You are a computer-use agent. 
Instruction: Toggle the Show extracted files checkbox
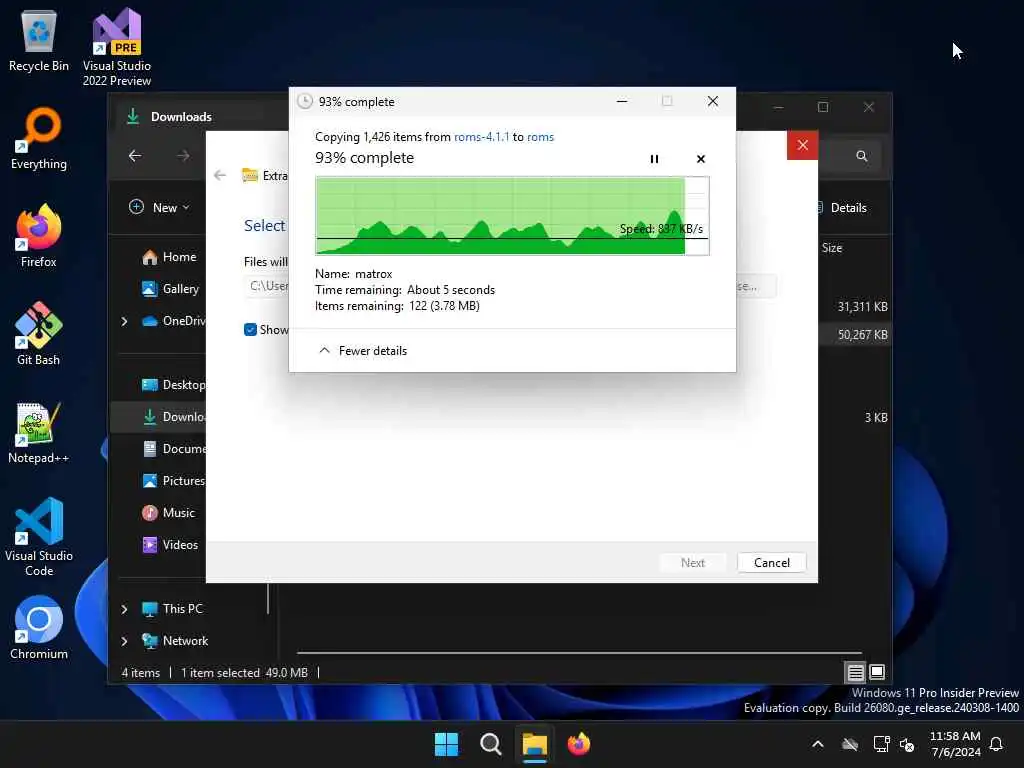pyautogui.click(x=250, y=330)
